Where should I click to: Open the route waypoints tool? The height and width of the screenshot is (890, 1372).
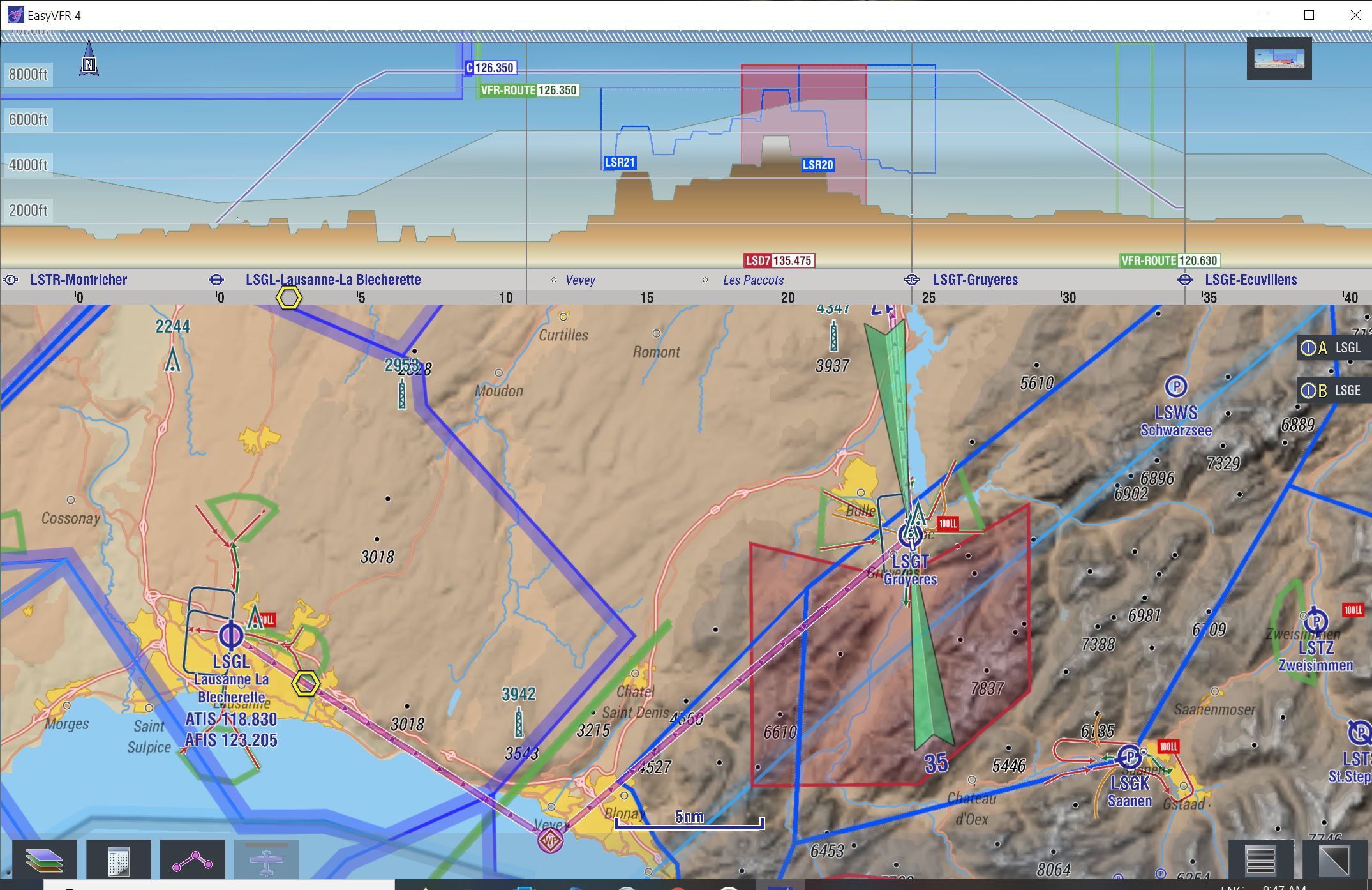(x=193, y=859)
